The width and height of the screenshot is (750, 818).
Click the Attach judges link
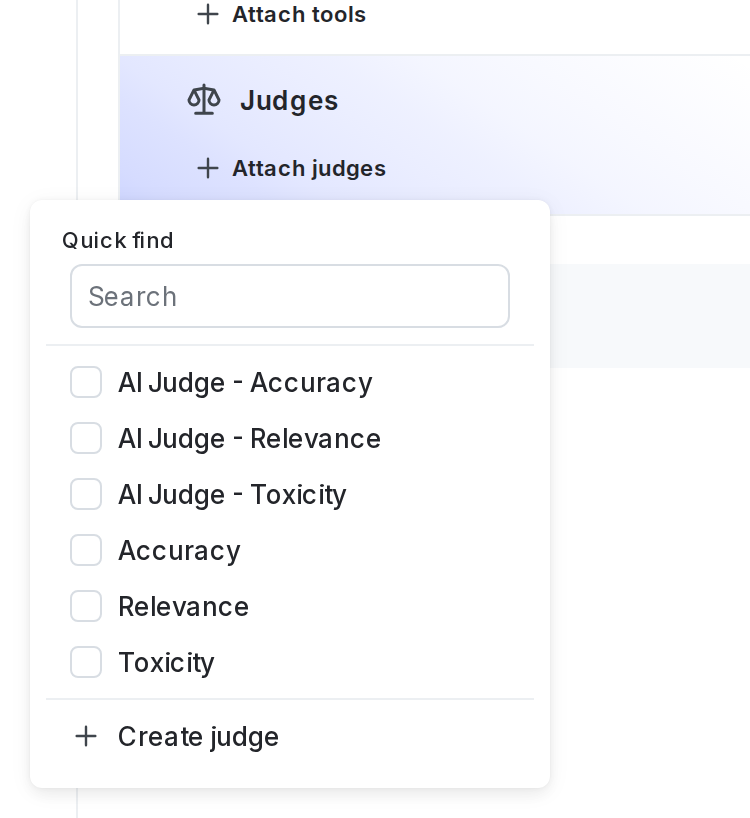pyautogui.click(x=309, y=169)
